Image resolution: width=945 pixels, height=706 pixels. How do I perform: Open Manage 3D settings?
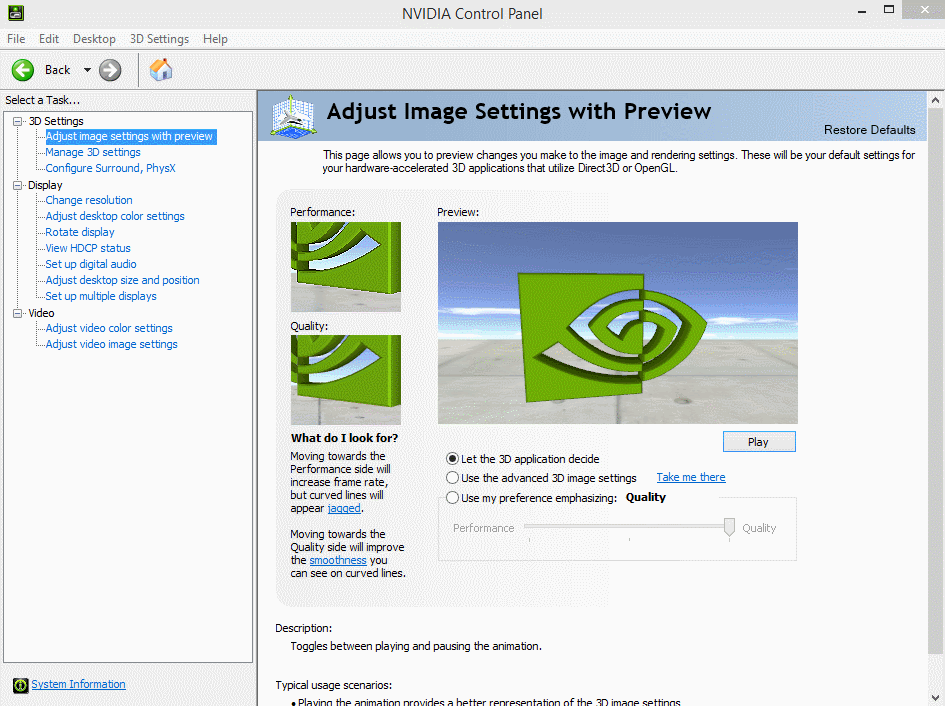coord(93,153)
